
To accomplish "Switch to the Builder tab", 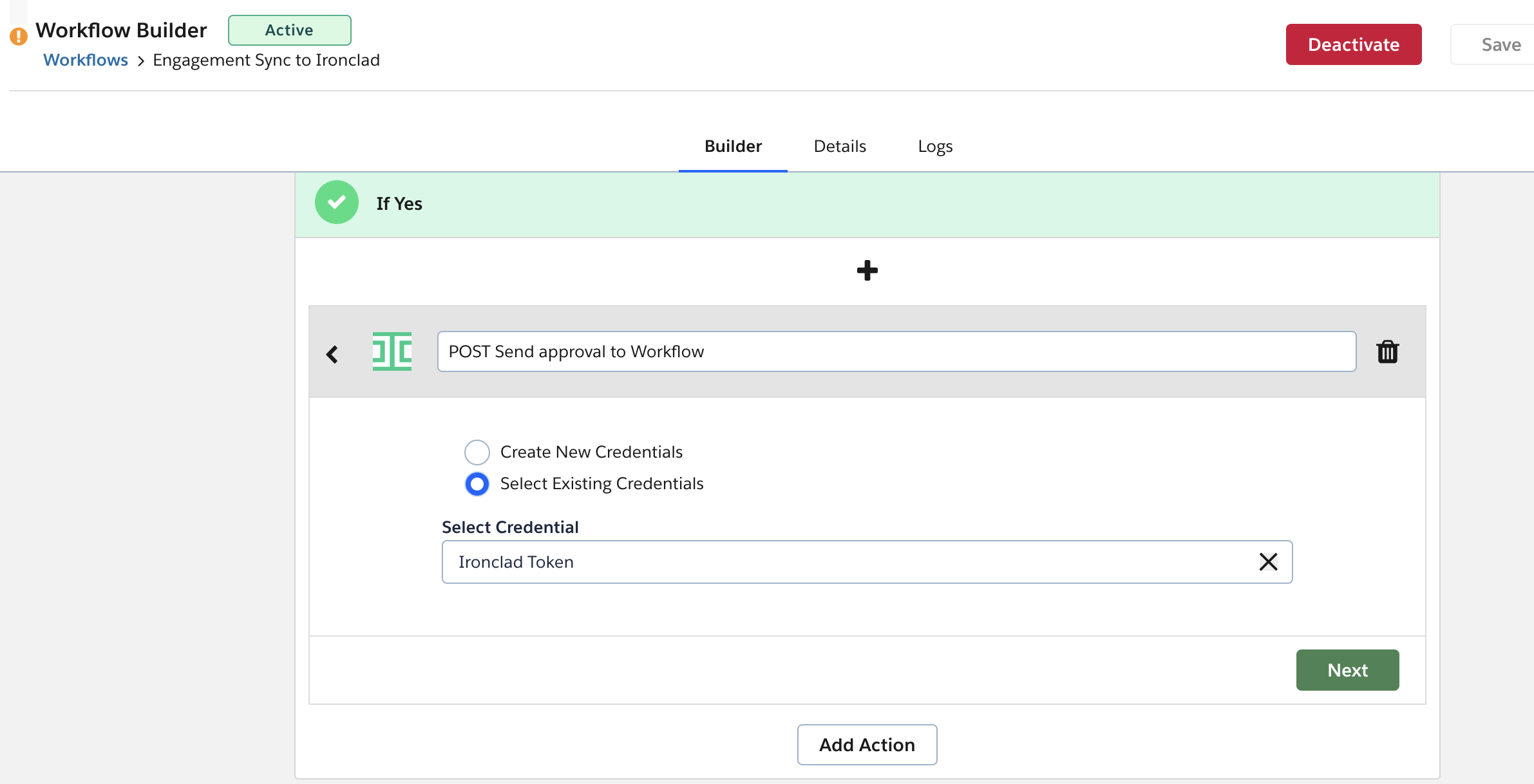I will pos(733,146).
